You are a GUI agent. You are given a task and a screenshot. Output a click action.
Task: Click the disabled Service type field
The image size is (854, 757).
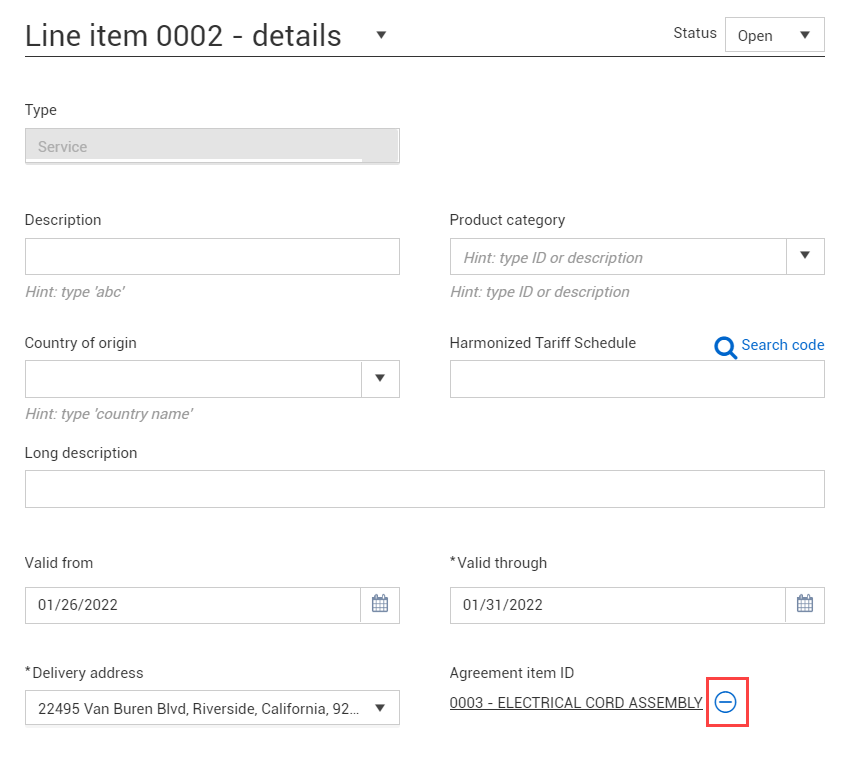point(212,146)
